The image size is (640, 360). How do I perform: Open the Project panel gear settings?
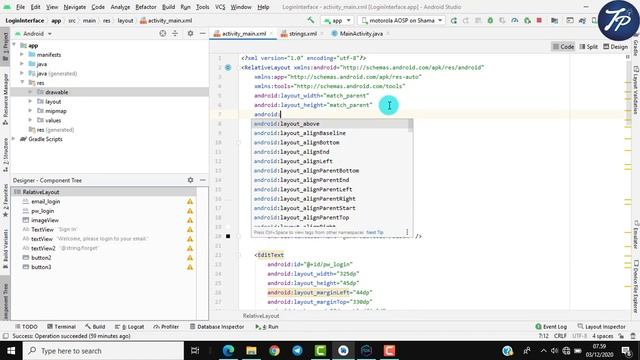click(x=190, y=33)
